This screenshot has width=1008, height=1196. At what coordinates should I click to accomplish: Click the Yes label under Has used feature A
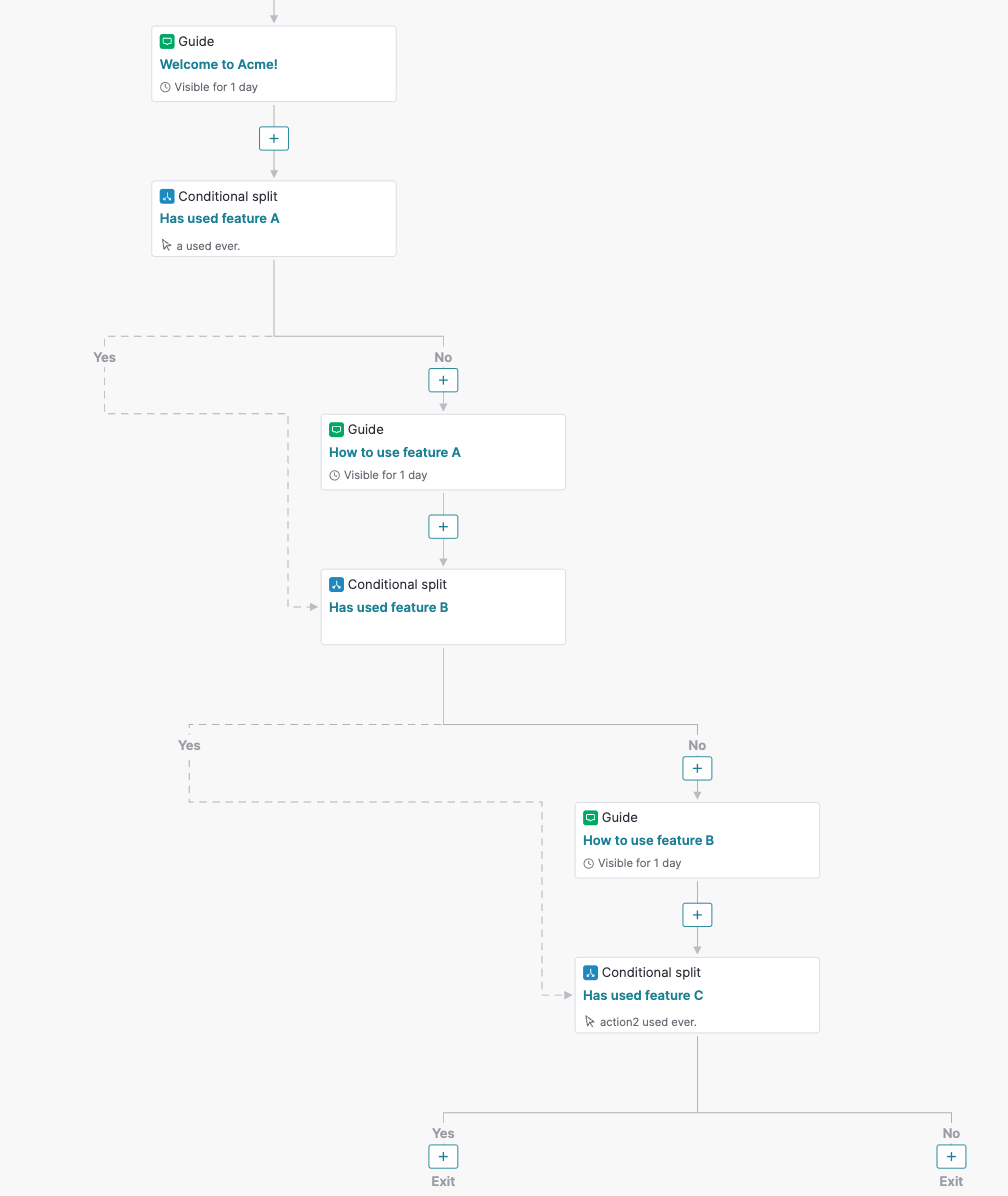104,357
